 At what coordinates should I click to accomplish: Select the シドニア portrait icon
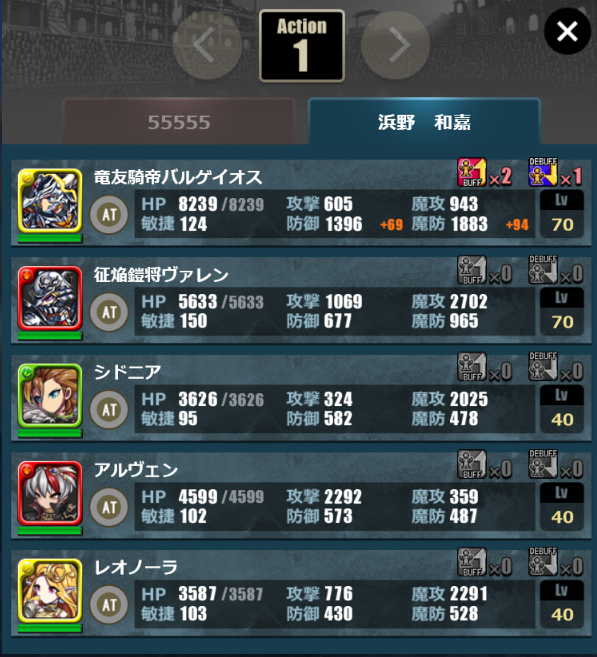[x=49, y=396]
